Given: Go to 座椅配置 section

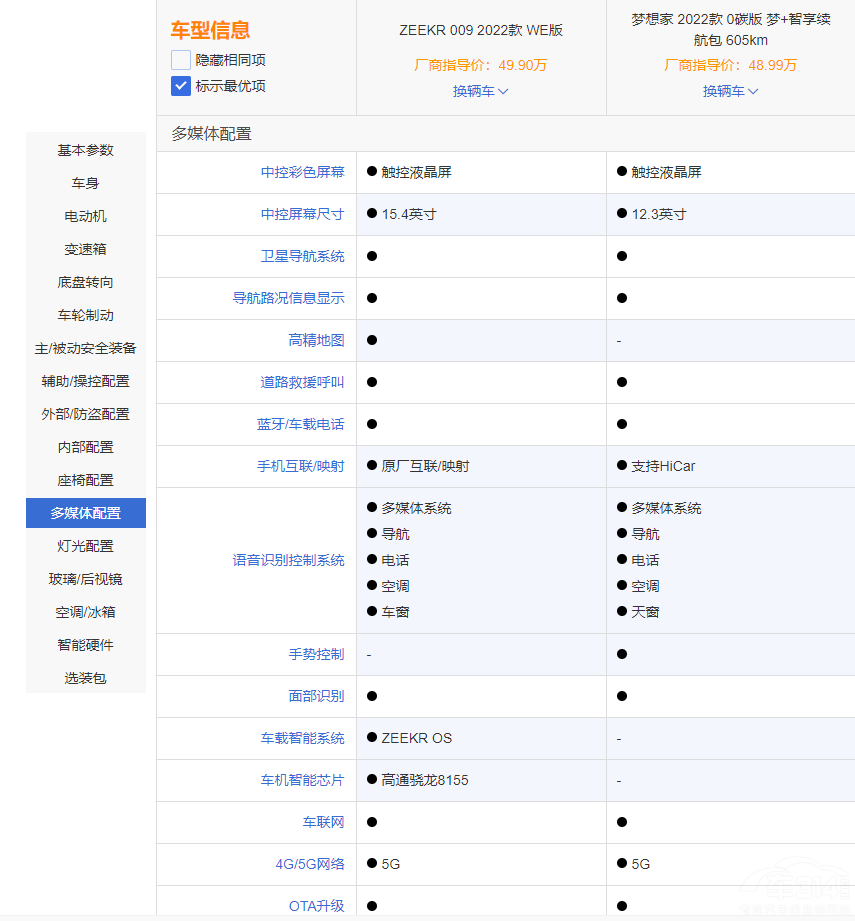Looking at the screenshot, I should (x=86, y=480).
